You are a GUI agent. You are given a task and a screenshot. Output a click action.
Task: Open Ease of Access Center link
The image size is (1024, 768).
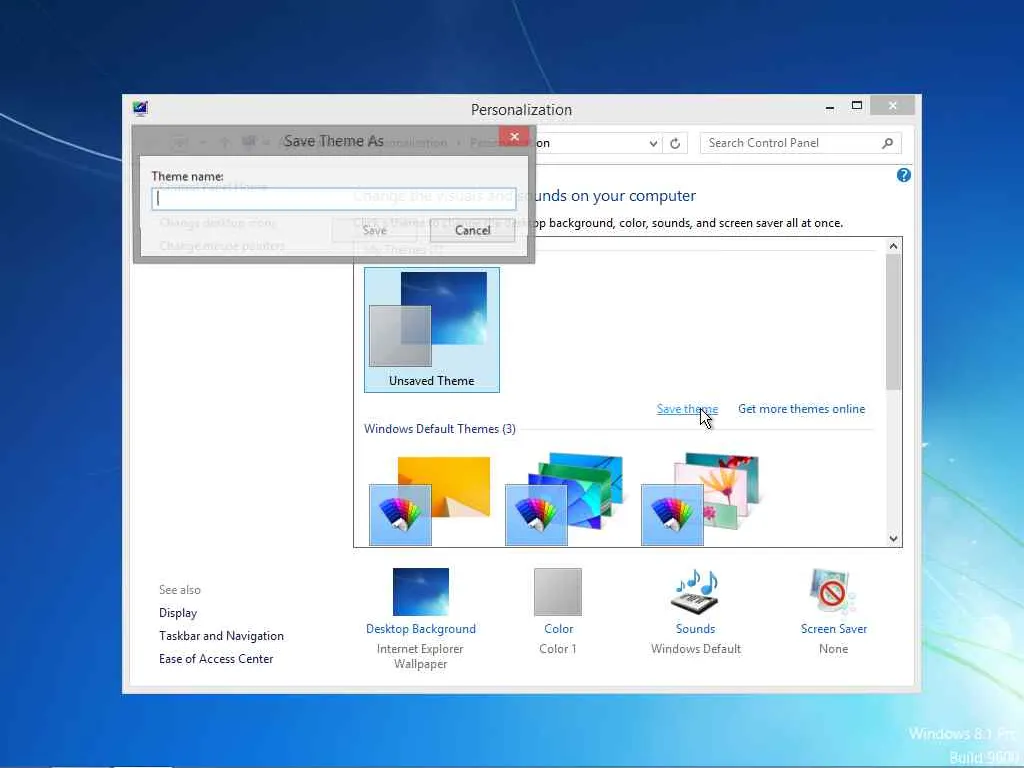click(216, 659)
